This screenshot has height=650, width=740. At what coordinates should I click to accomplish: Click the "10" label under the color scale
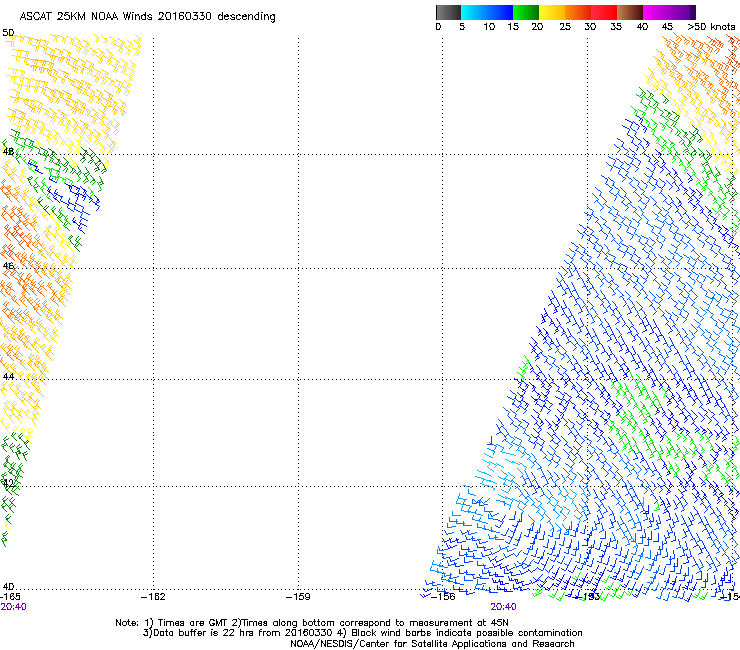tap(489, 27)
